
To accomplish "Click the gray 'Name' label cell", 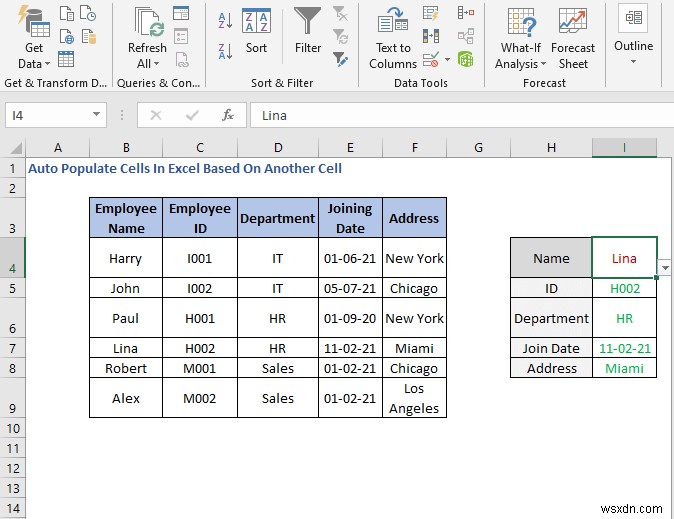I will 551,258.
